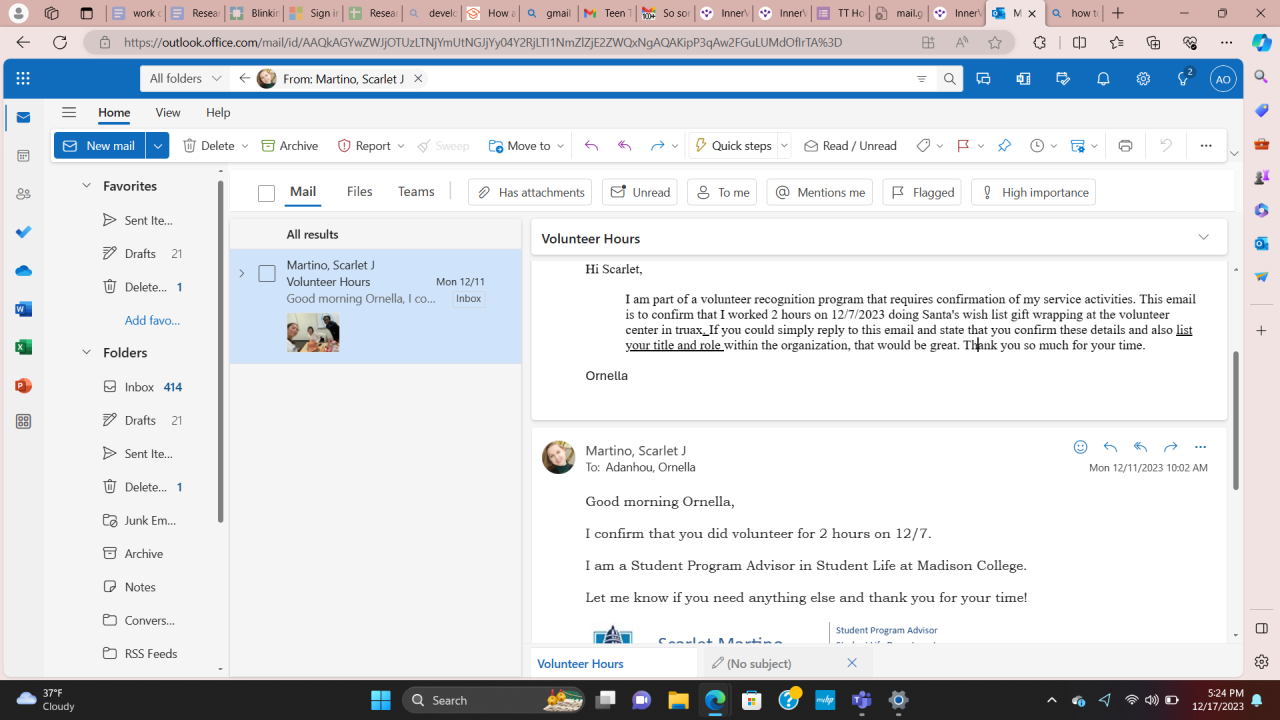Click the magnifier Search button
The image size is (1280, 720).
950,79
